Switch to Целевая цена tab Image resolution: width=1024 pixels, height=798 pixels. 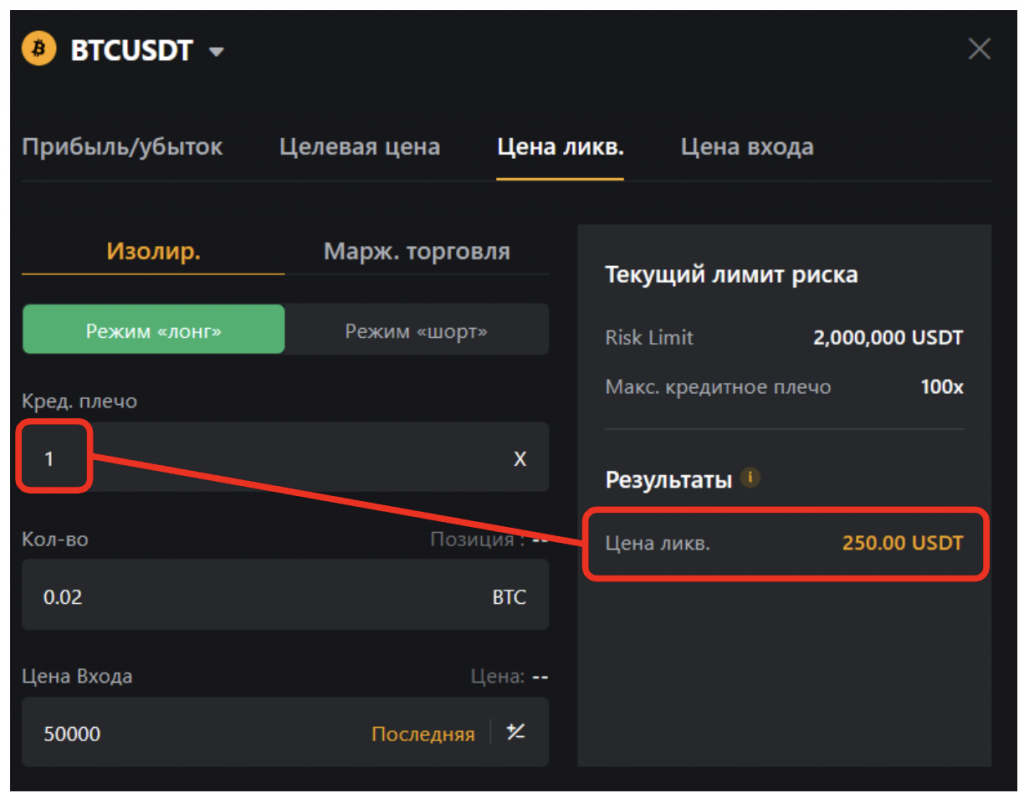359,147
